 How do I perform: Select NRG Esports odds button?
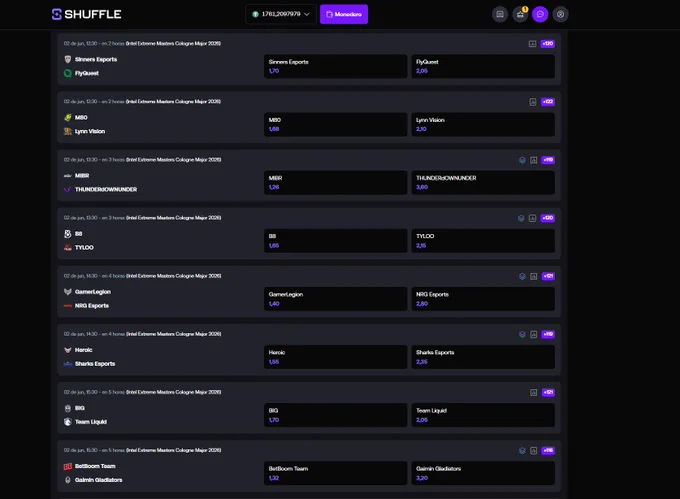coord(483,299)
